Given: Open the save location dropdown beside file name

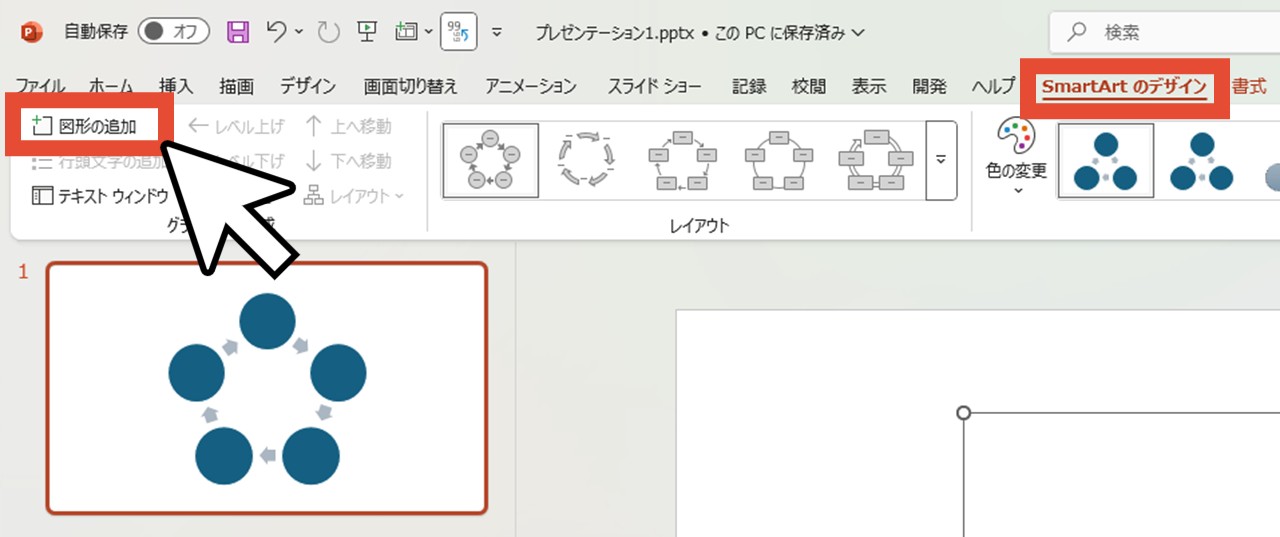Looking at the screenshot, I should [x=856, y=33].
